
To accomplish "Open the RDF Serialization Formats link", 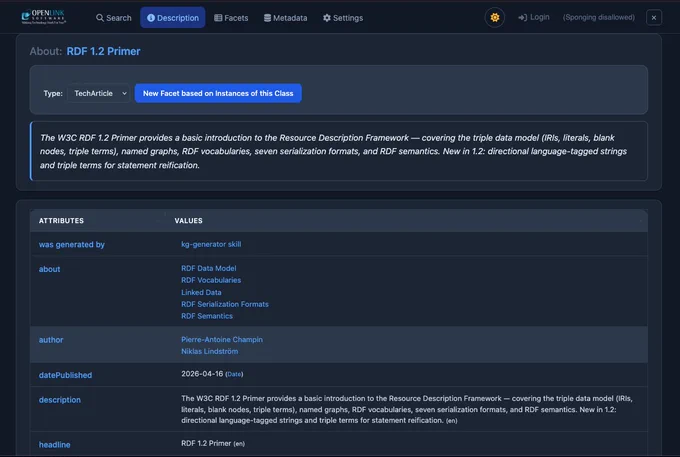I will [225, 304].
